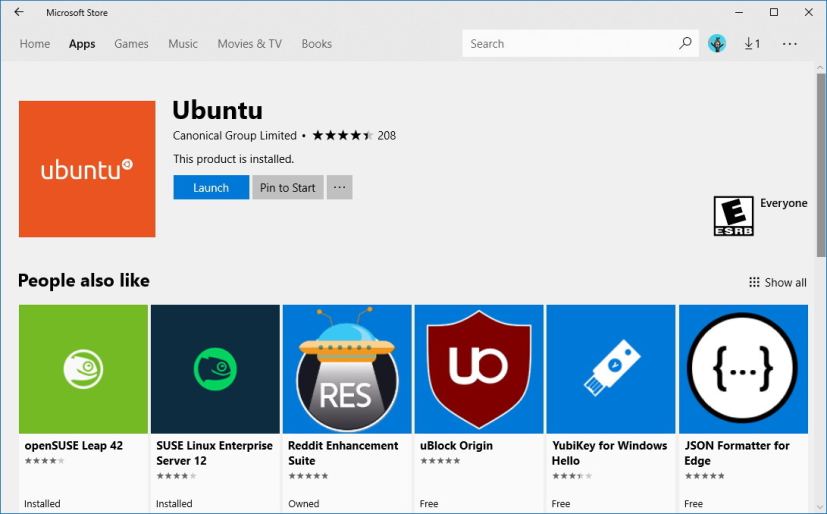Minimize the Microsoft Store window
This screenshot has height=514, width=827.
tap(739, 12)
